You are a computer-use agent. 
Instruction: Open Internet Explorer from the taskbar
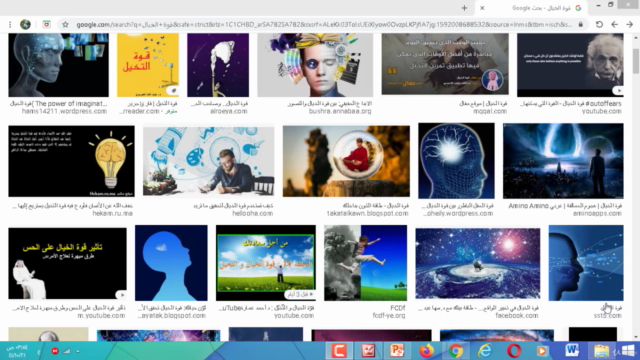[x=485, y=350]
